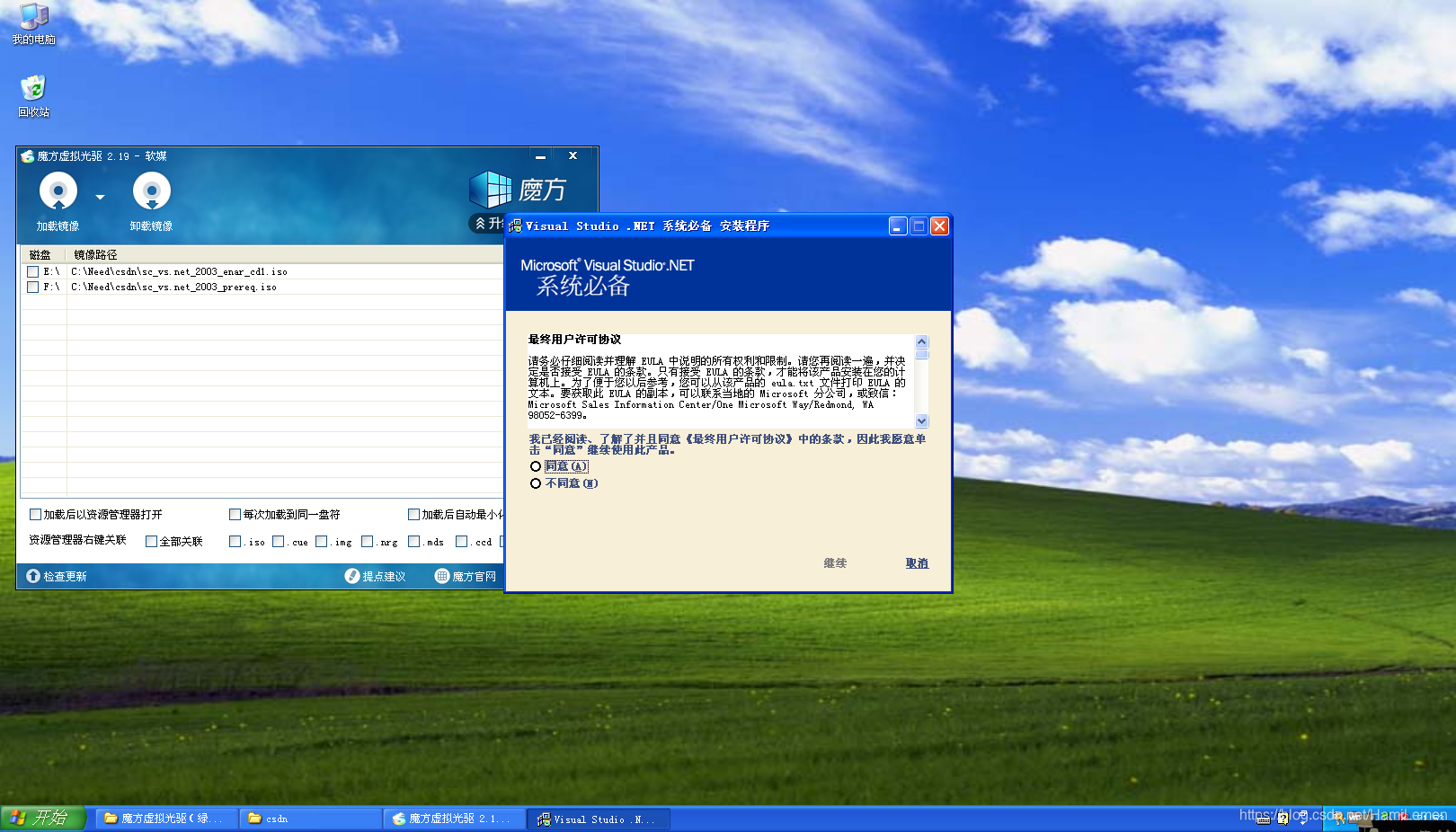Viewport: 1456px width, 832px height.
Task: Tick the F:\ drive checkbox
Action: tap(33, 288)
